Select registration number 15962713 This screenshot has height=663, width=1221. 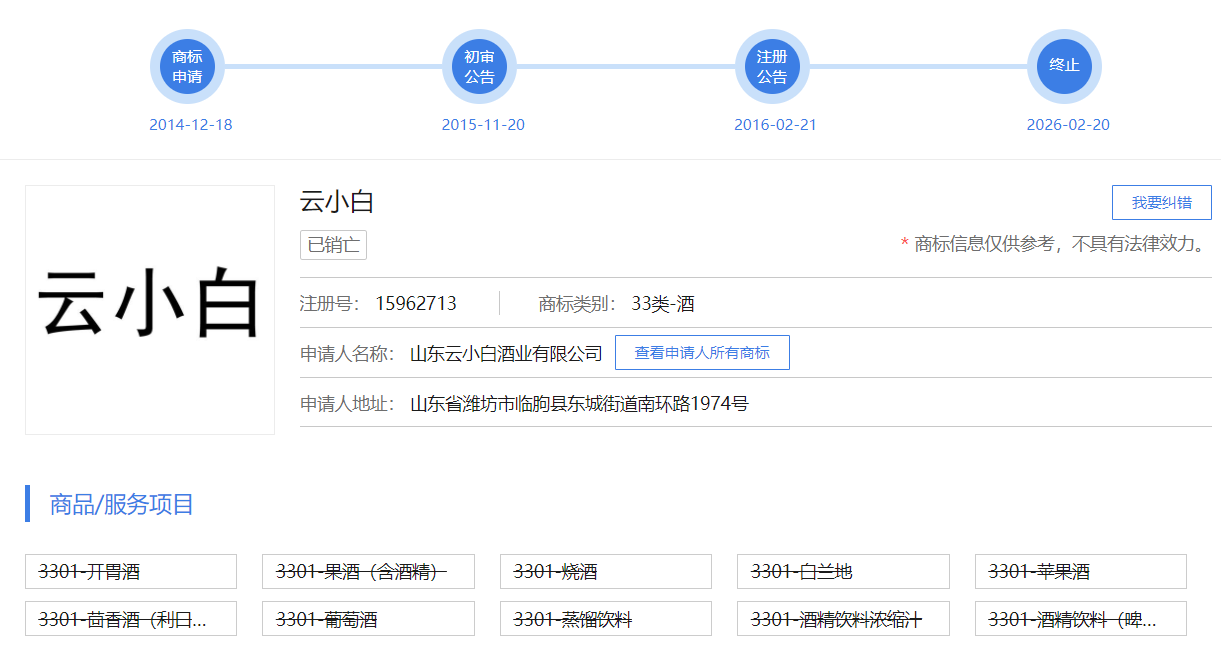click(x=416, y=304)
